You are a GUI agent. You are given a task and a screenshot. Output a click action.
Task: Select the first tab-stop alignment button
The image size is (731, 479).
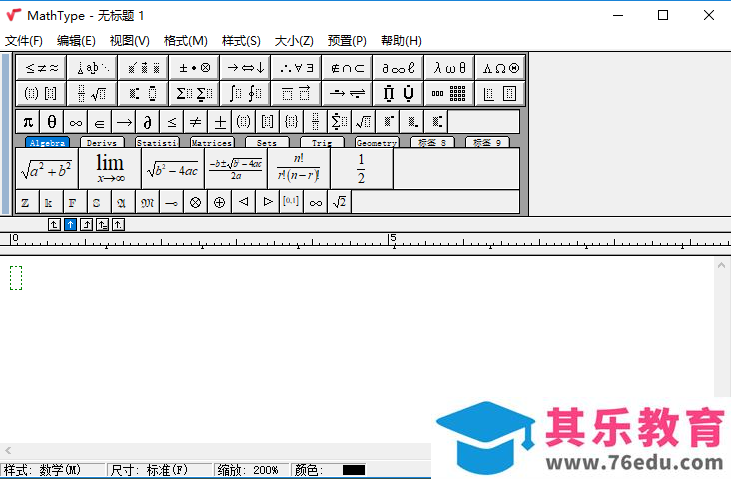pos(54,225)
